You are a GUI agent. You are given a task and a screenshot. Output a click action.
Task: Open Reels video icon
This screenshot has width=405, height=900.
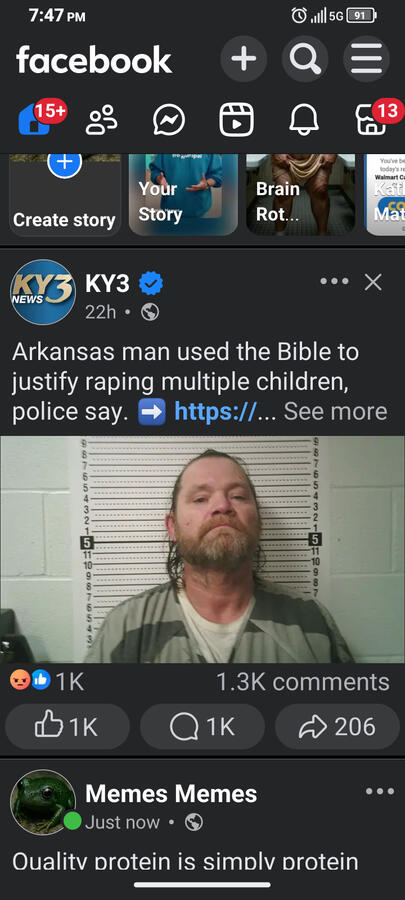pos(236,121)
